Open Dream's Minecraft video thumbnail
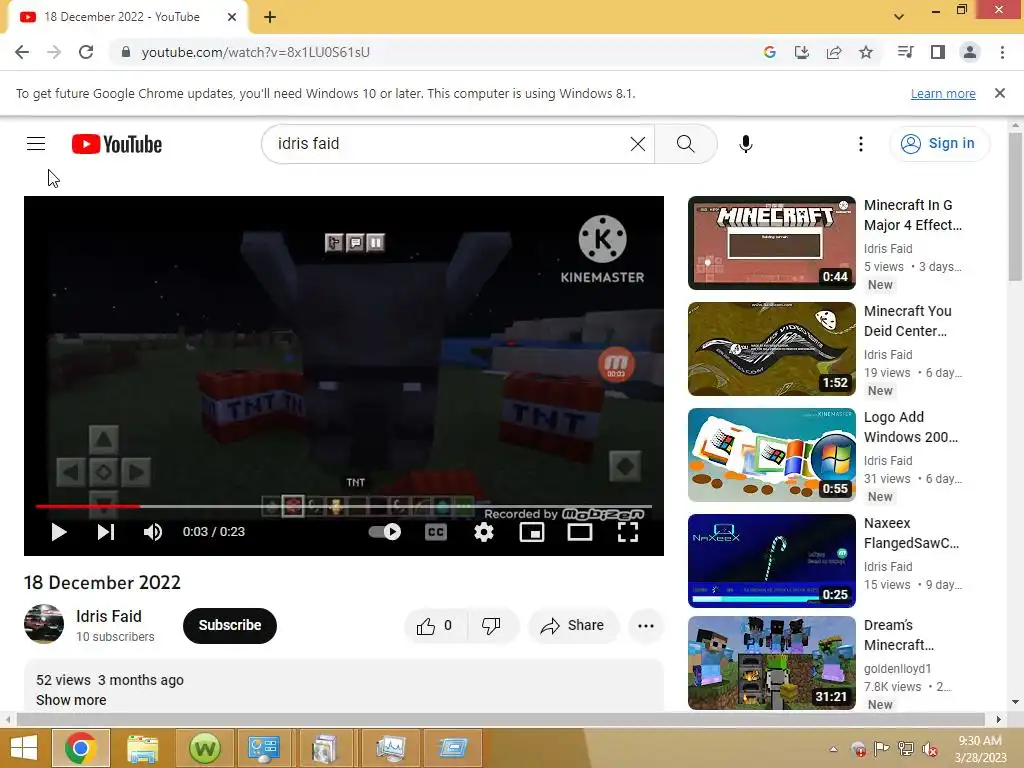The height and width of the screenshot is (768, 1024). [x=772, y=663]
